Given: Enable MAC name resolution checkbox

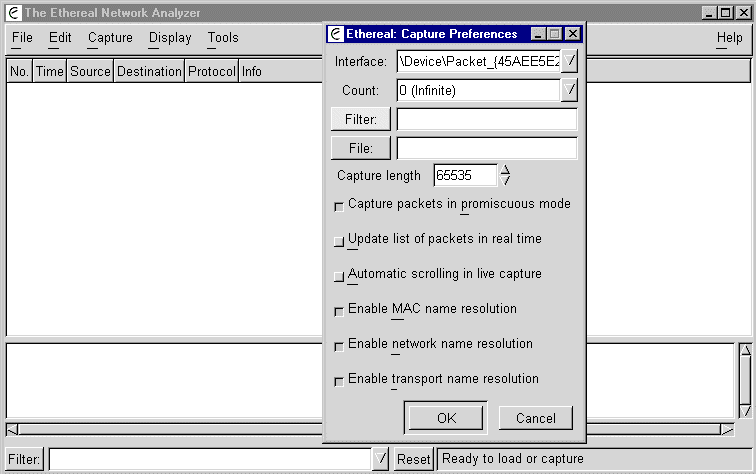Looking at the screenshot, I should point(339,311).
